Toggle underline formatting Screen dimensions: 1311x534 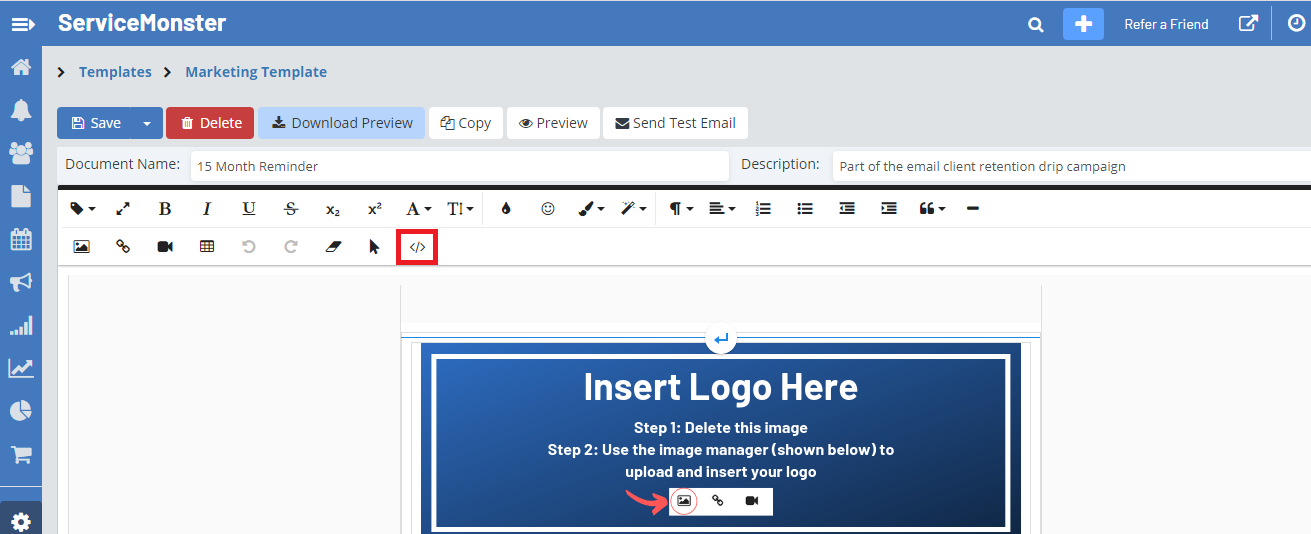[x=249, y=209]
